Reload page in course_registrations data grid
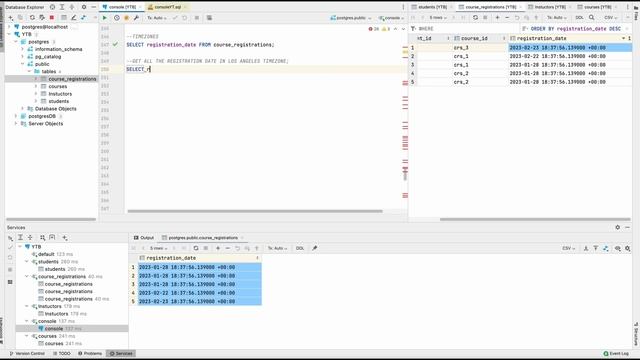The height and width of the screenshot is (360, 640). [475, 18]
